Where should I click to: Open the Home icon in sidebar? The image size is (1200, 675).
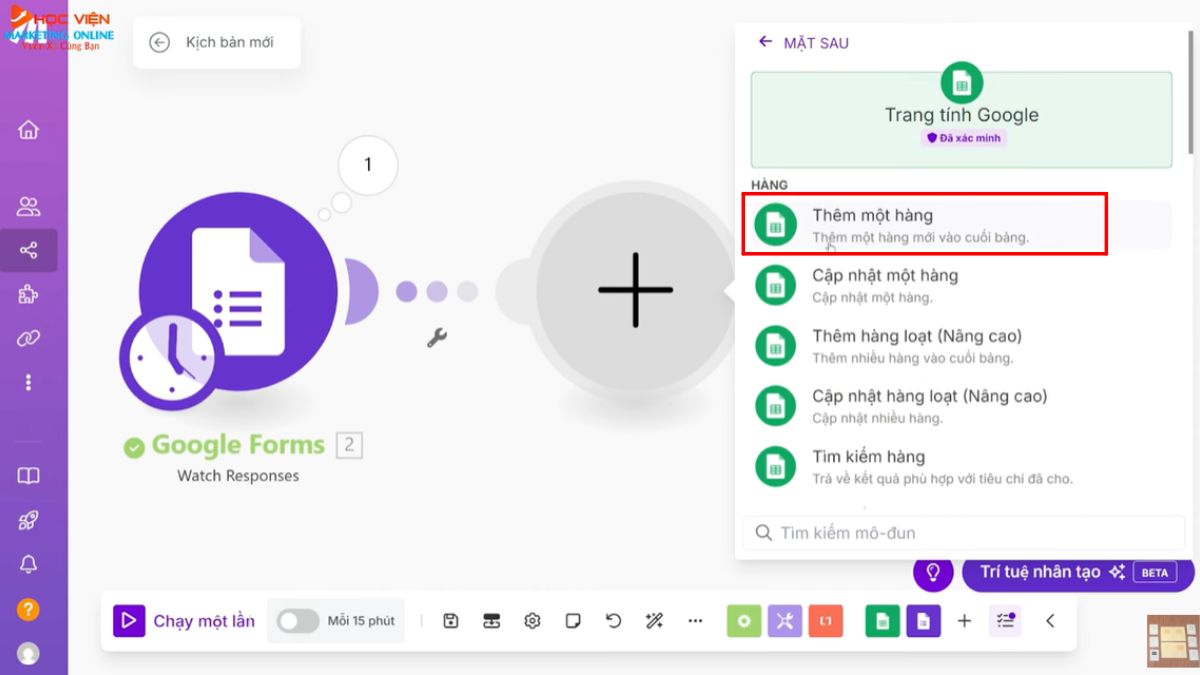[x=29, y=130]
